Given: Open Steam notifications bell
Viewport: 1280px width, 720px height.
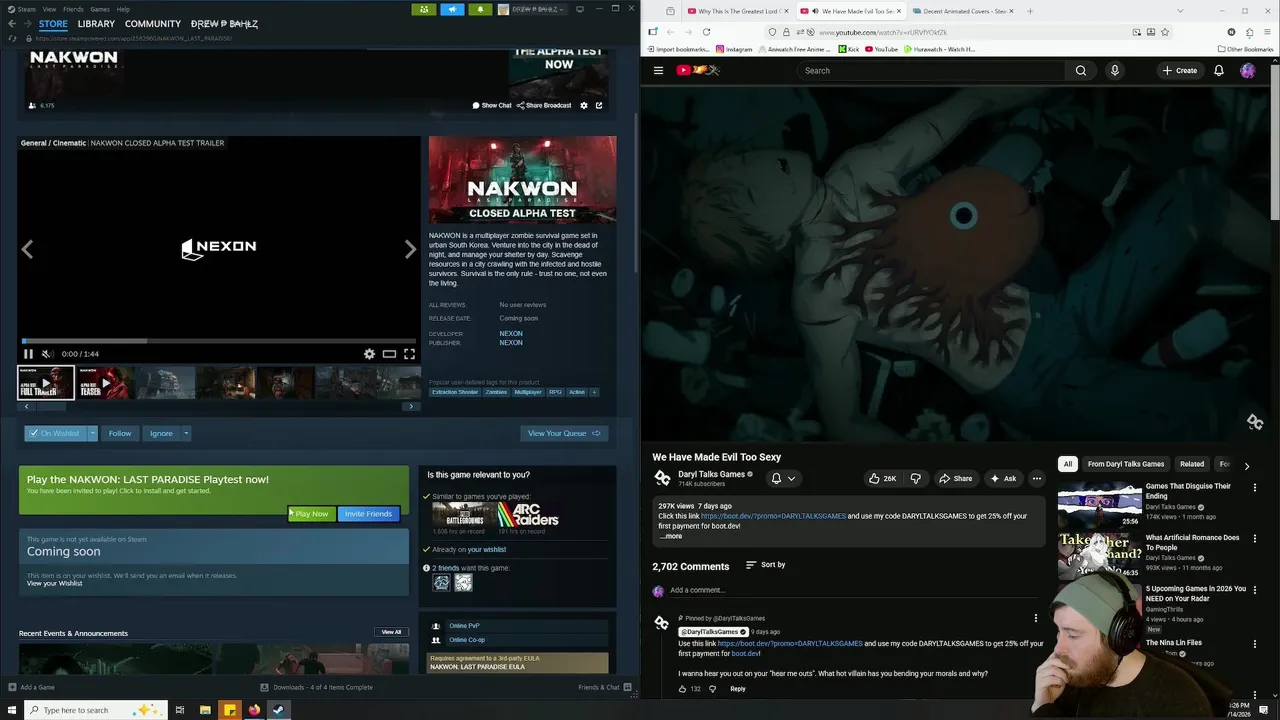Looking at the screenshot, I should (480, 9).
